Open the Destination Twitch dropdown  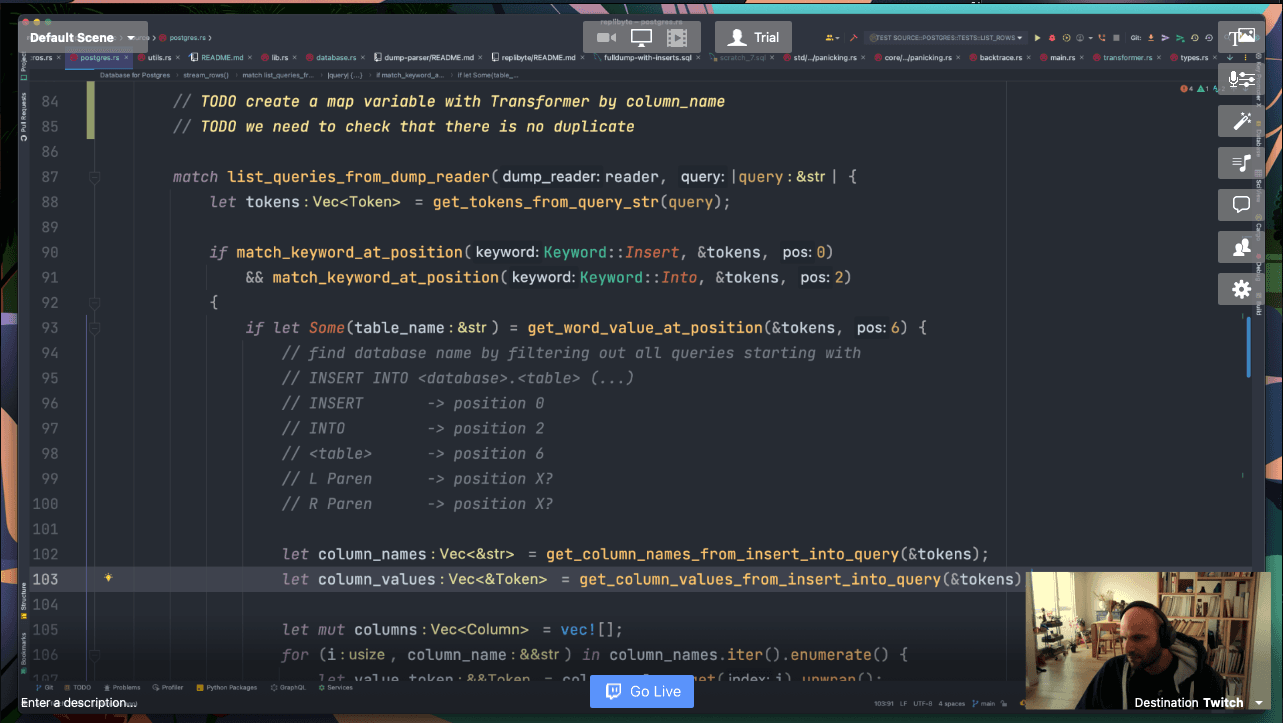point(1258,703)
